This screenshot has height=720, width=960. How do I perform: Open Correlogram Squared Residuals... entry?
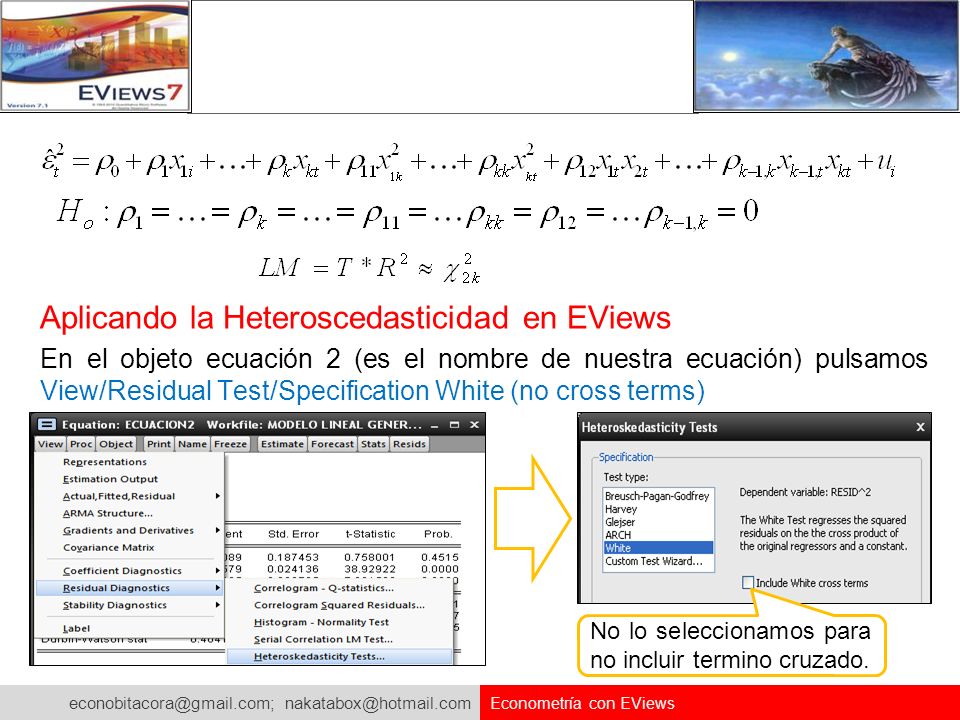coord(340,605)
